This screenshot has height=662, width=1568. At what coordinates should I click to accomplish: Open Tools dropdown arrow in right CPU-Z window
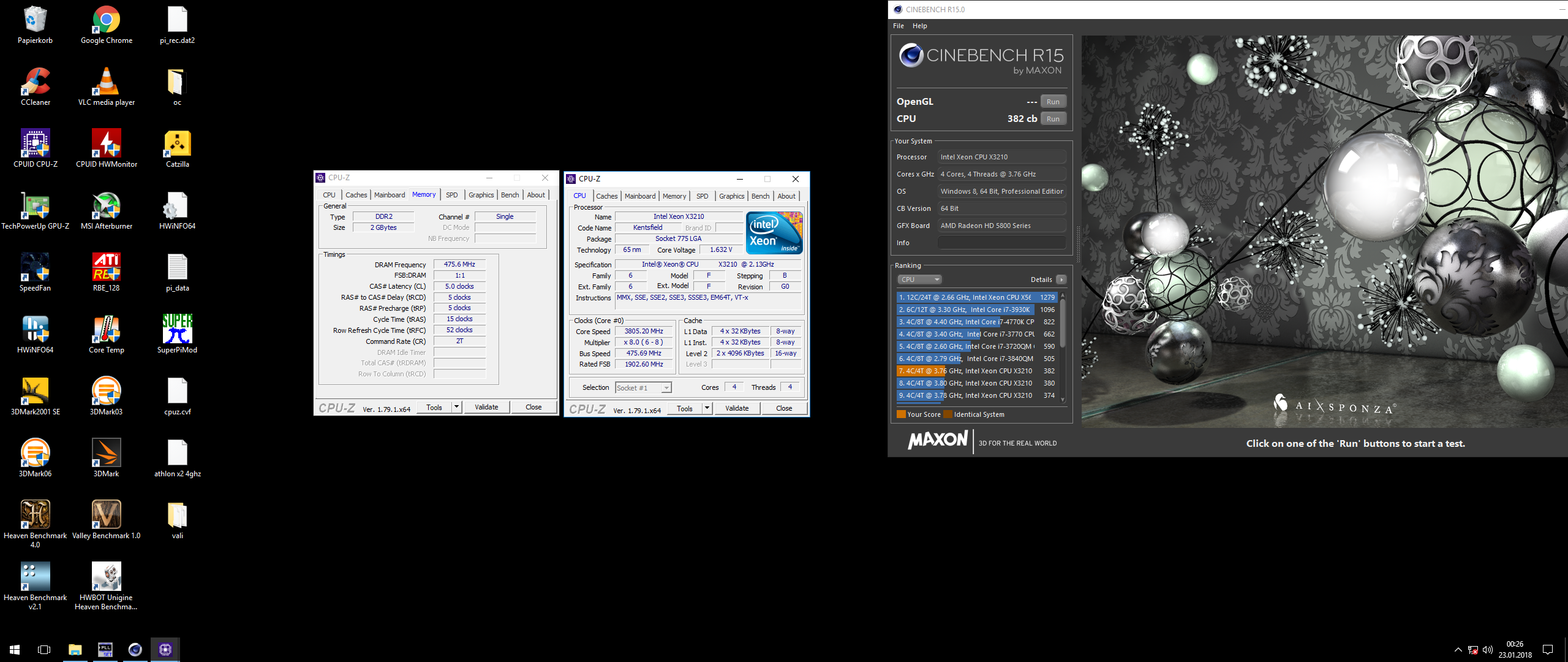point(707,408)
